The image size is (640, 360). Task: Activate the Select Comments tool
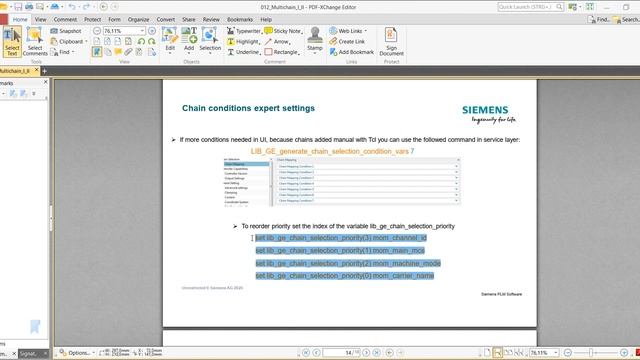35,41
